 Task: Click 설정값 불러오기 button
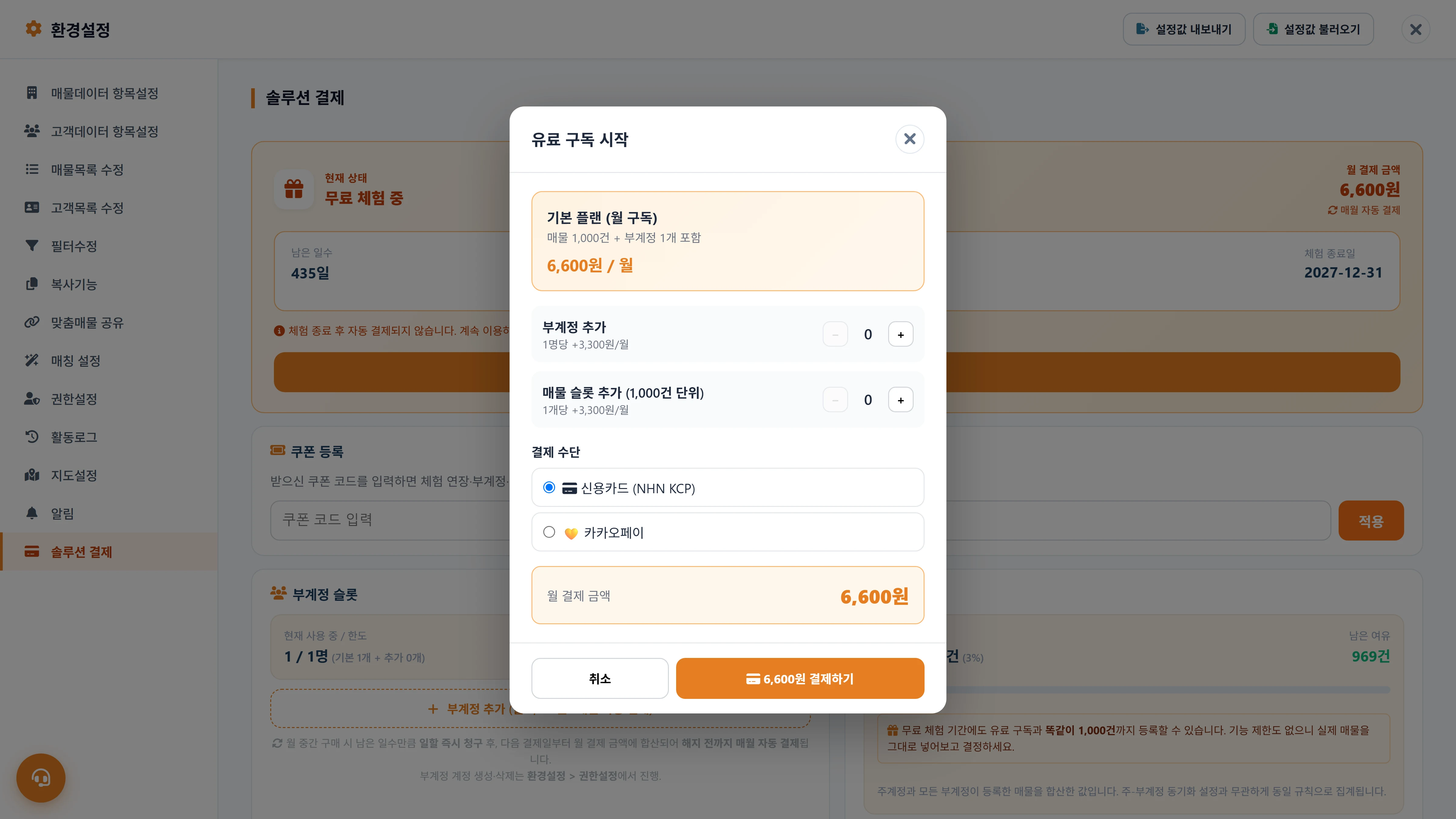[1313, 29]
